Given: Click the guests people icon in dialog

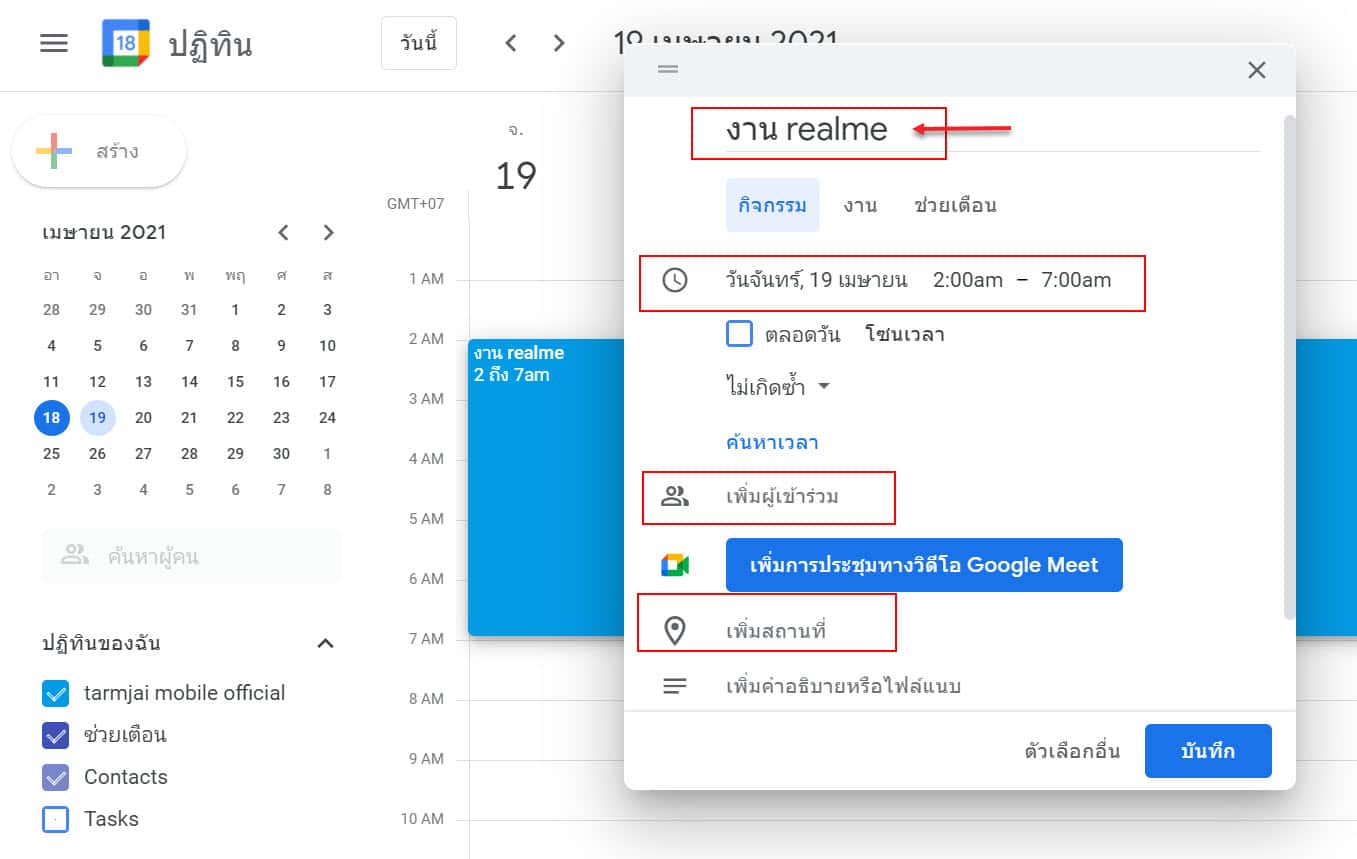Looking at the screenshot, I should pyautogui.click(x=675, y=496).
